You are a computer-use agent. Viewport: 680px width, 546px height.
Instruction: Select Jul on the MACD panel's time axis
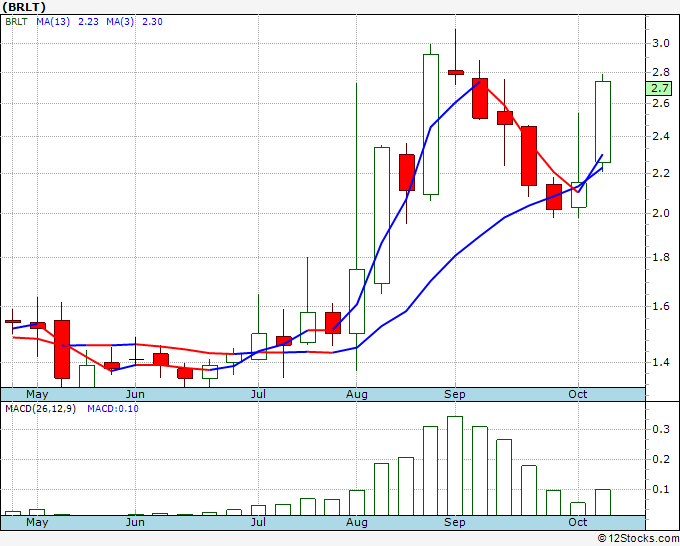click(x=259, y=522)
